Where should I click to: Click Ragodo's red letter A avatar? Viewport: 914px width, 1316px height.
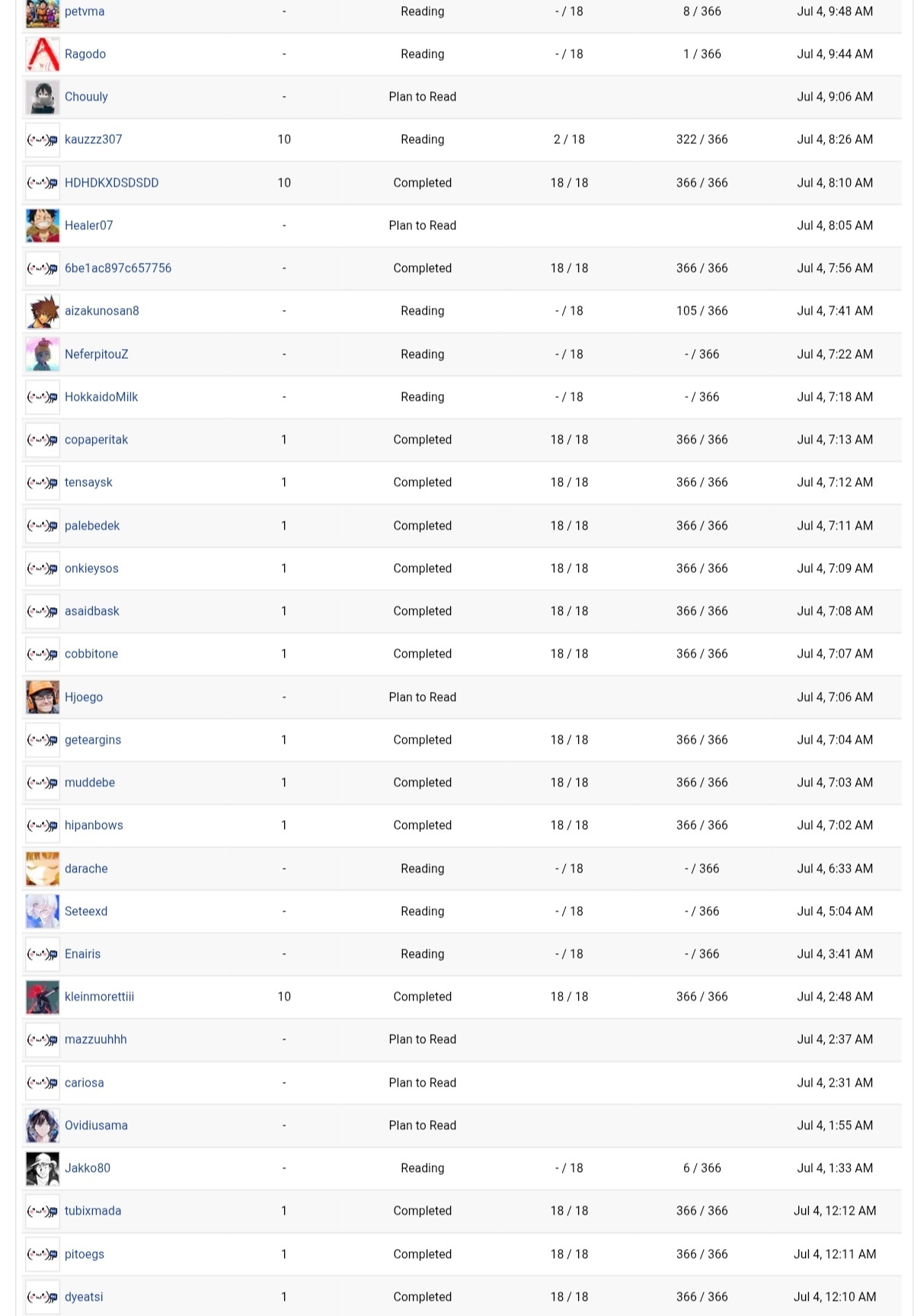(x=43, y=54)
